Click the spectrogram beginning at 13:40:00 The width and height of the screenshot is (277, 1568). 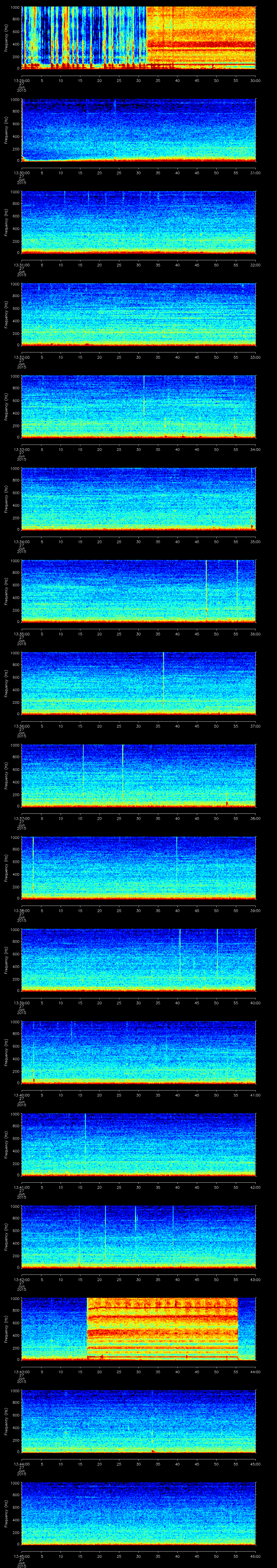[x=139, y=1052]
